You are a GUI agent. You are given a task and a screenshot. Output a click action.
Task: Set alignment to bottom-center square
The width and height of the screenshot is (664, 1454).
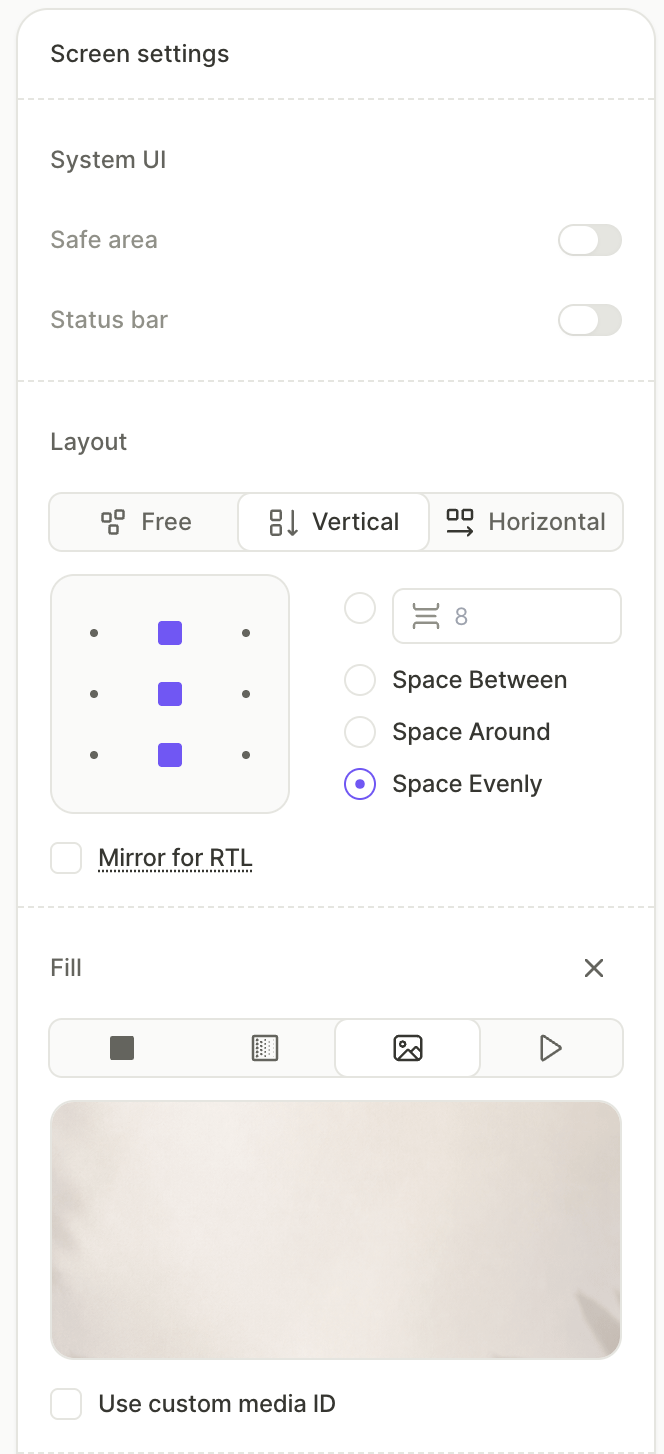[170, 755]
